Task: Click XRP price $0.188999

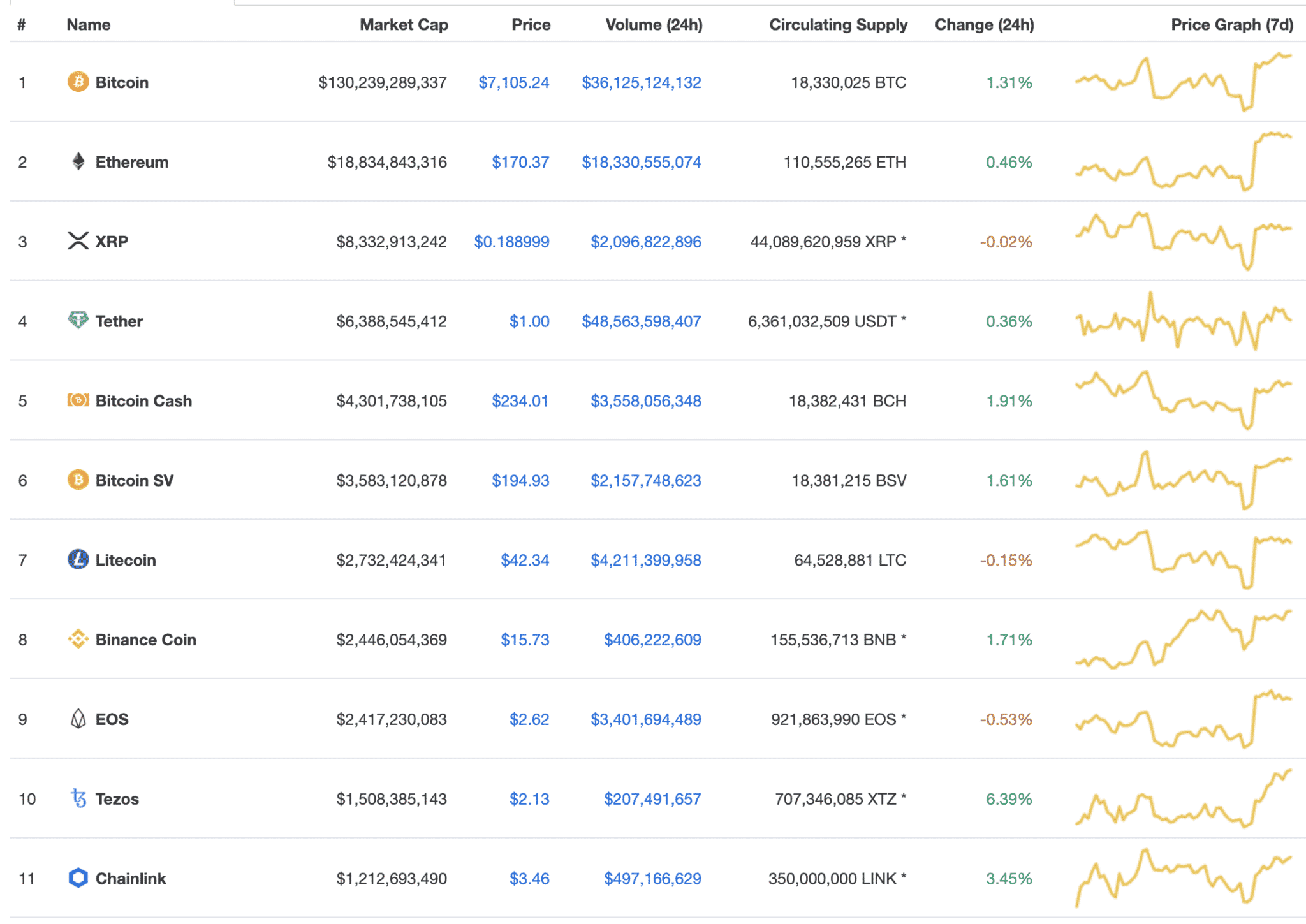Action: pos(511,242)
